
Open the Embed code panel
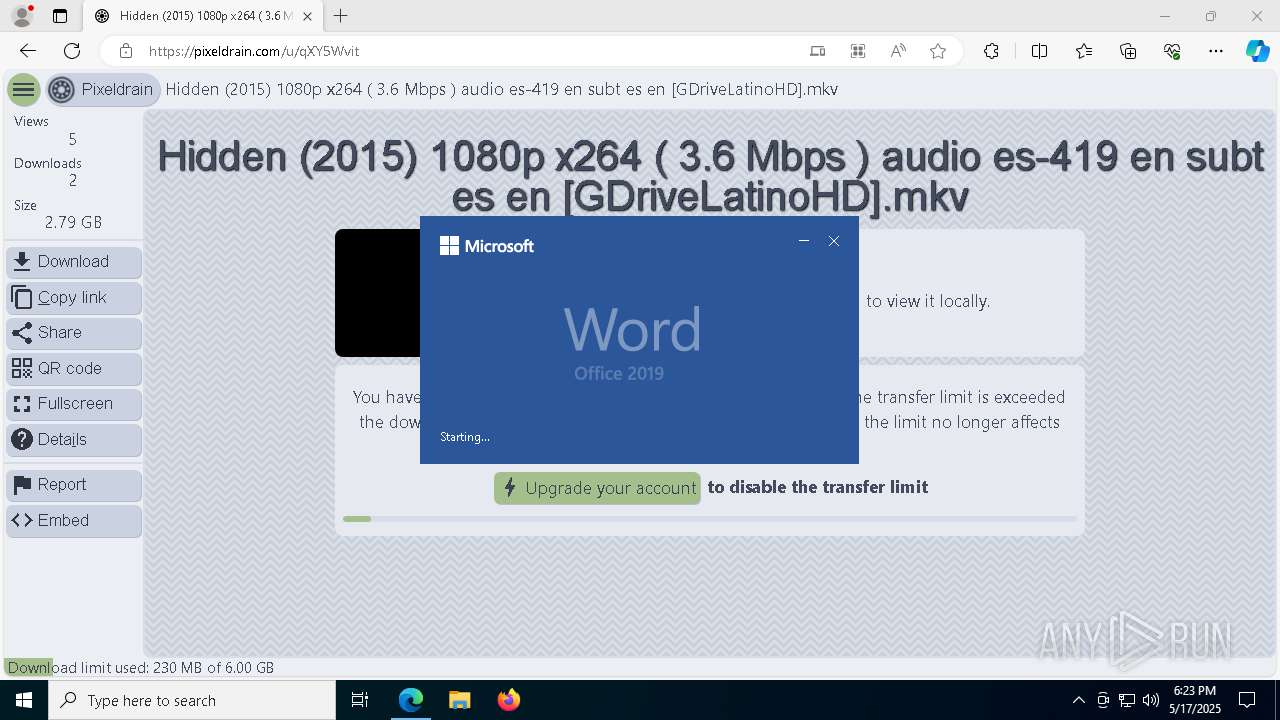(x=74, y=521)
